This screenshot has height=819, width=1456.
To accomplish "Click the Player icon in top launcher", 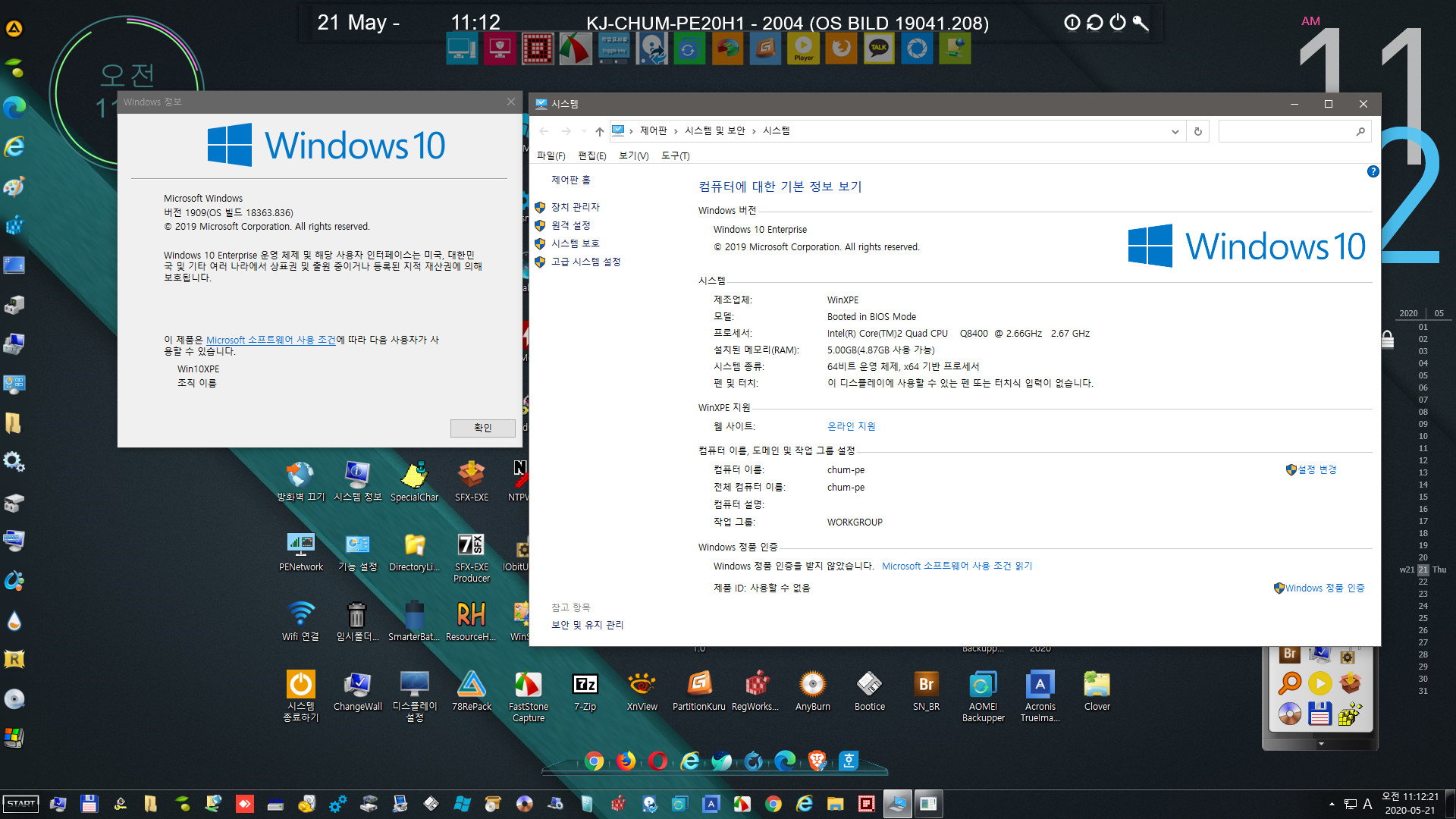I will point(804,49).
